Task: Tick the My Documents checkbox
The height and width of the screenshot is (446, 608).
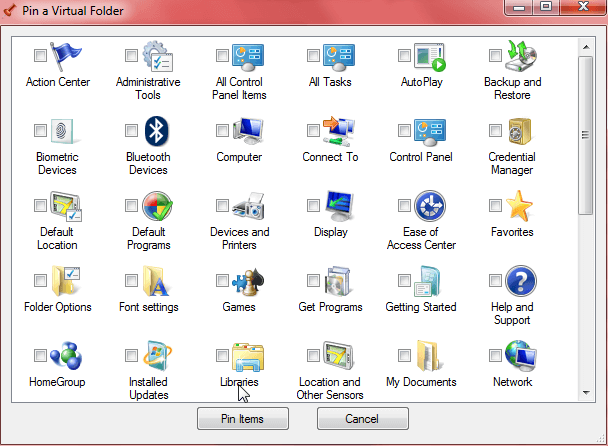Action: click(404, 354)
